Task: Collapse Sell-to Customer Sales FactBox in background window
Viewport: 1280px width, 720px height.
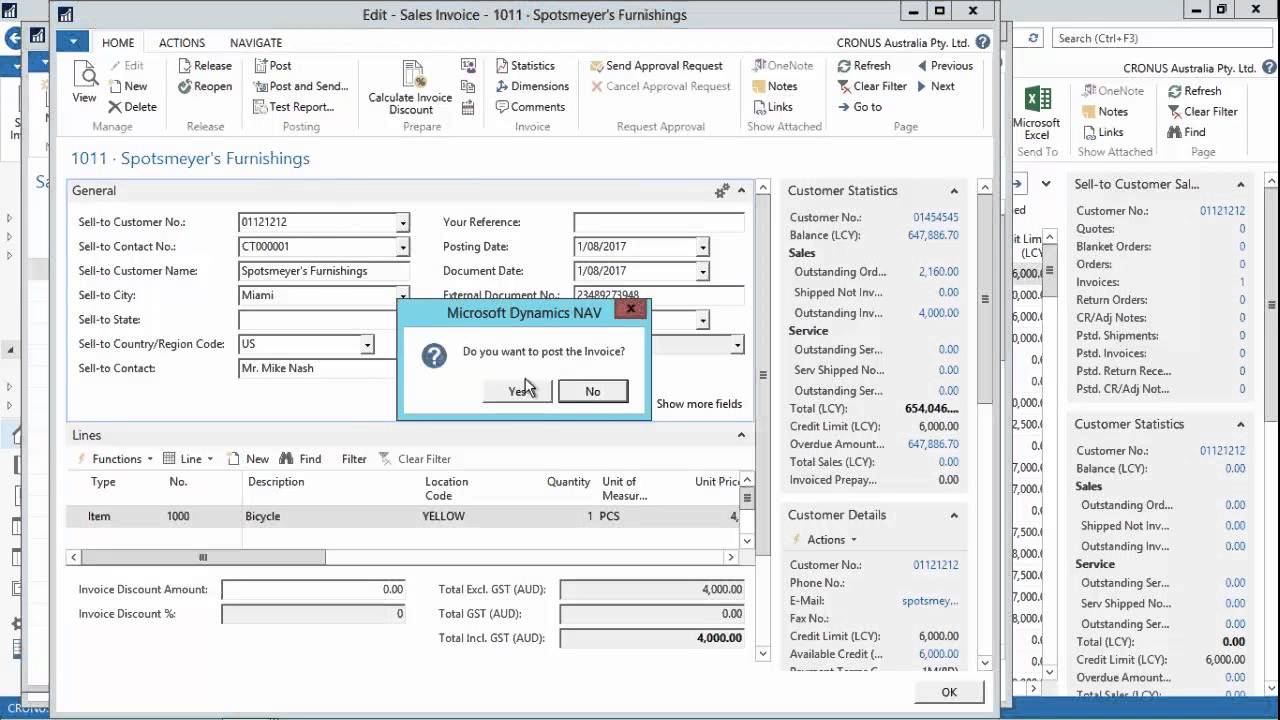Action: (1241, 184)
